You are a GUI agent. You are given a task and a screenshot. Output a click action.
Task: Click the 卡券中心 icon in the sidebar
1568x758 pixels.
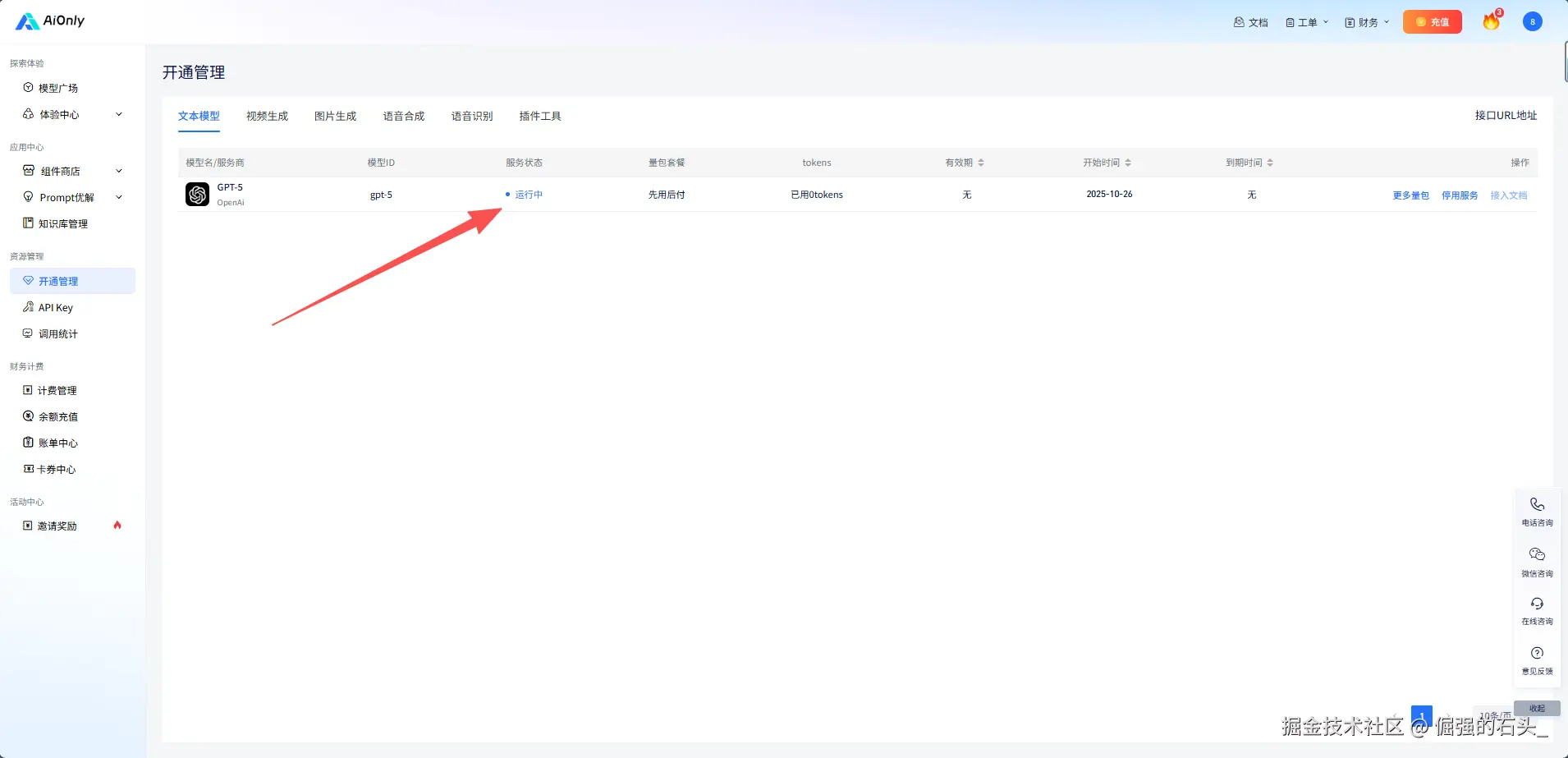[28, 469]
